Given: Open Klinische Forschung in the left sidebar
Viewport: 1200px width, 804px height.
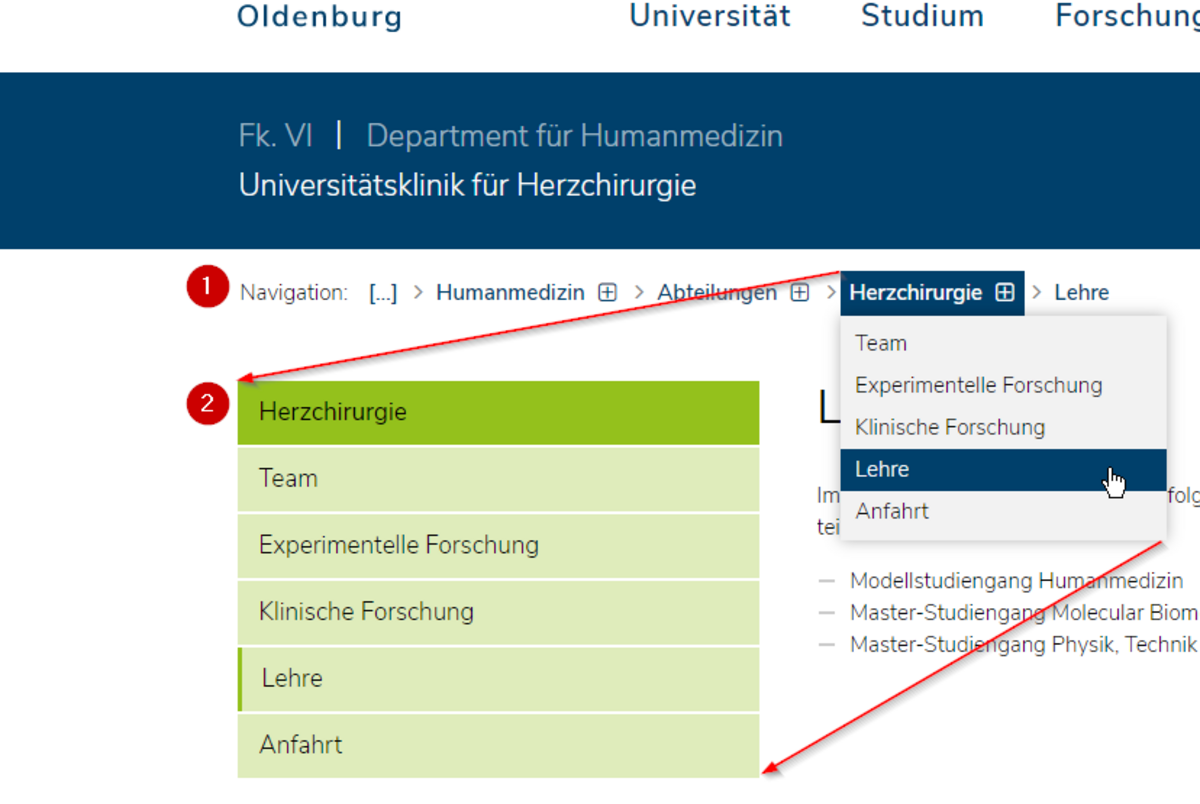Looking at the screenshot, I should tap(498, 612).
